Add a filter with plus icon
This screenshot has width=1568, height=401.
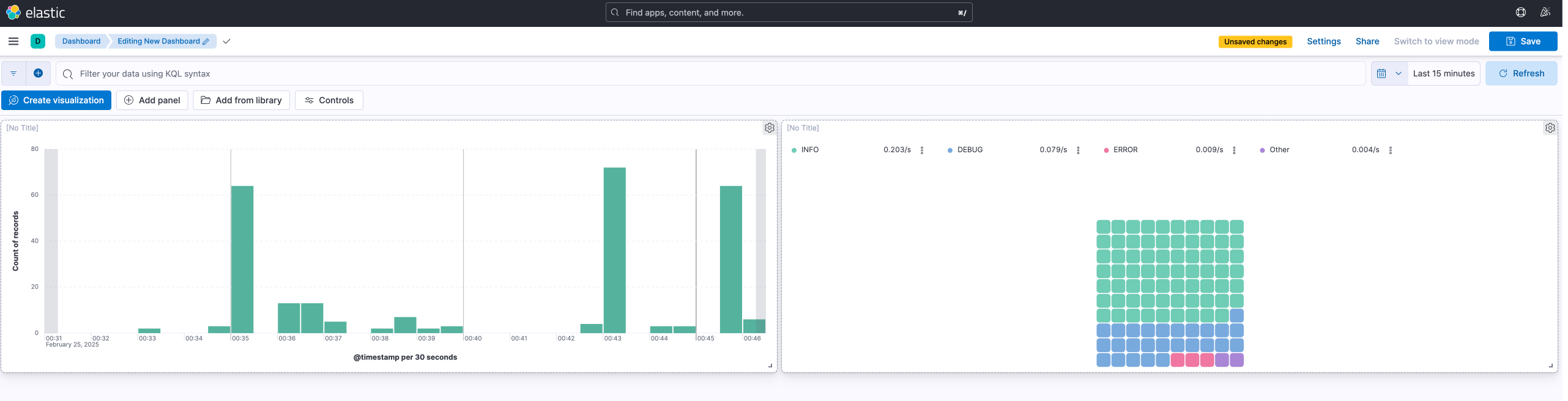(38, 73)
